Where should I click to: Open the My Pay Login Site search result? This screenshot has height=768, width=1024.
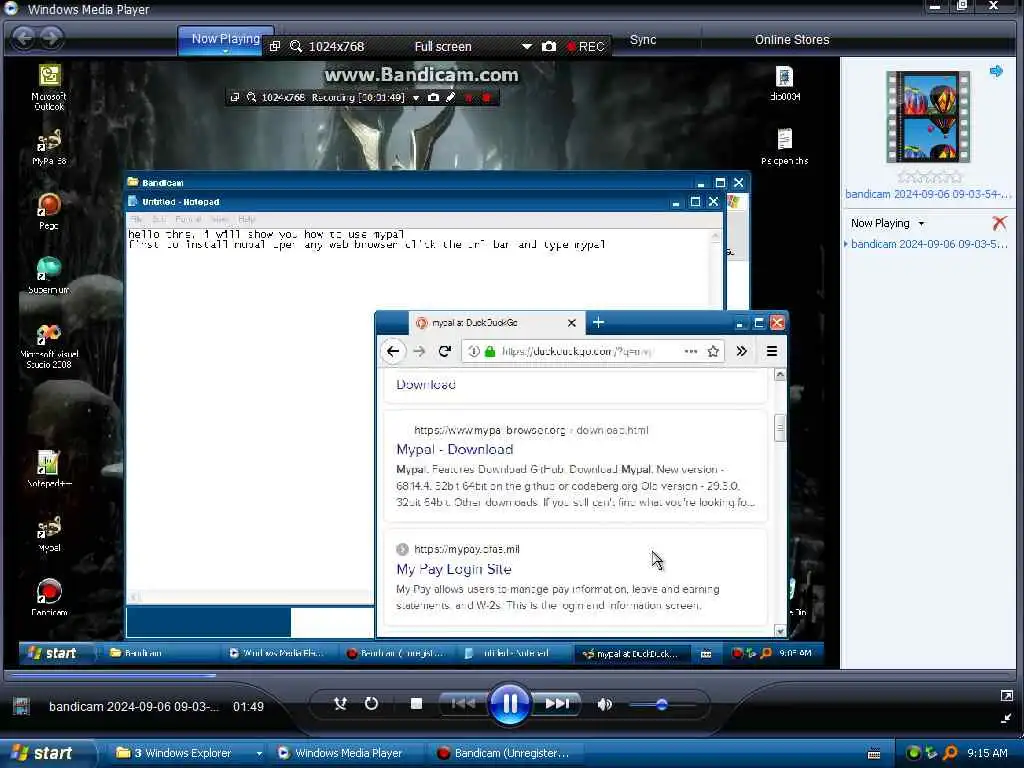pos(453,569)
